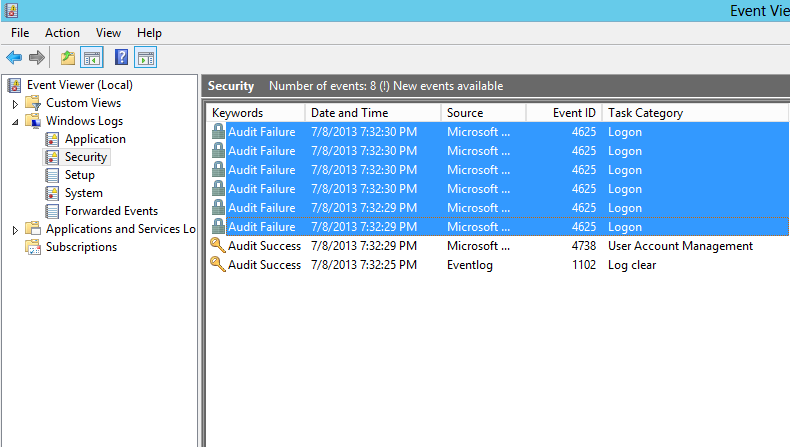Click the Forwarded Events log icon
This screenshot has height=447, width=790.
(52, 211)
